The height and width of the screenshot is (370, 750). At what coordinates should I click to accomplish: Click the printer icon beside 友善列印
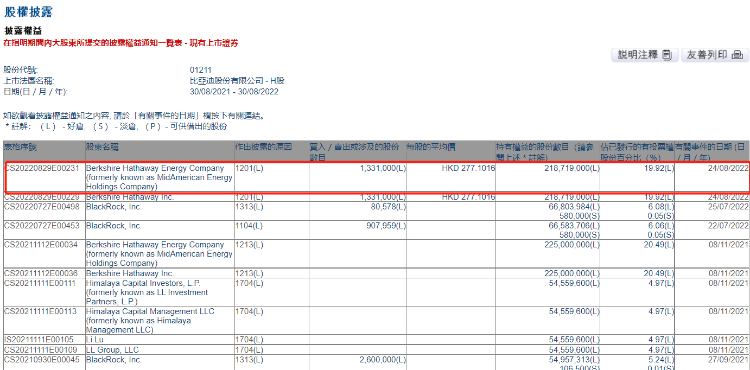pos(738,55)
